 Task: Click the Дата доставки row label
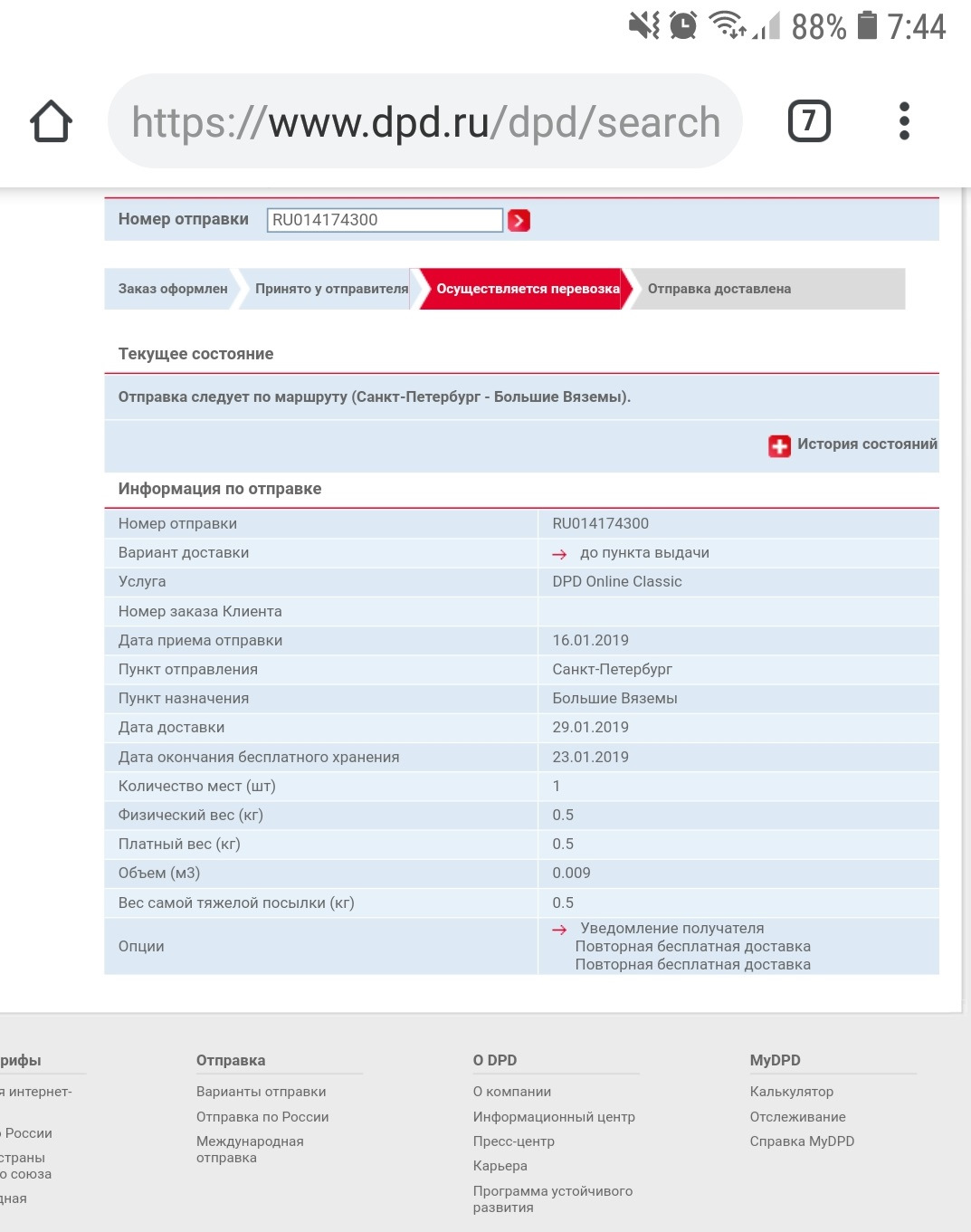(171, 728)
